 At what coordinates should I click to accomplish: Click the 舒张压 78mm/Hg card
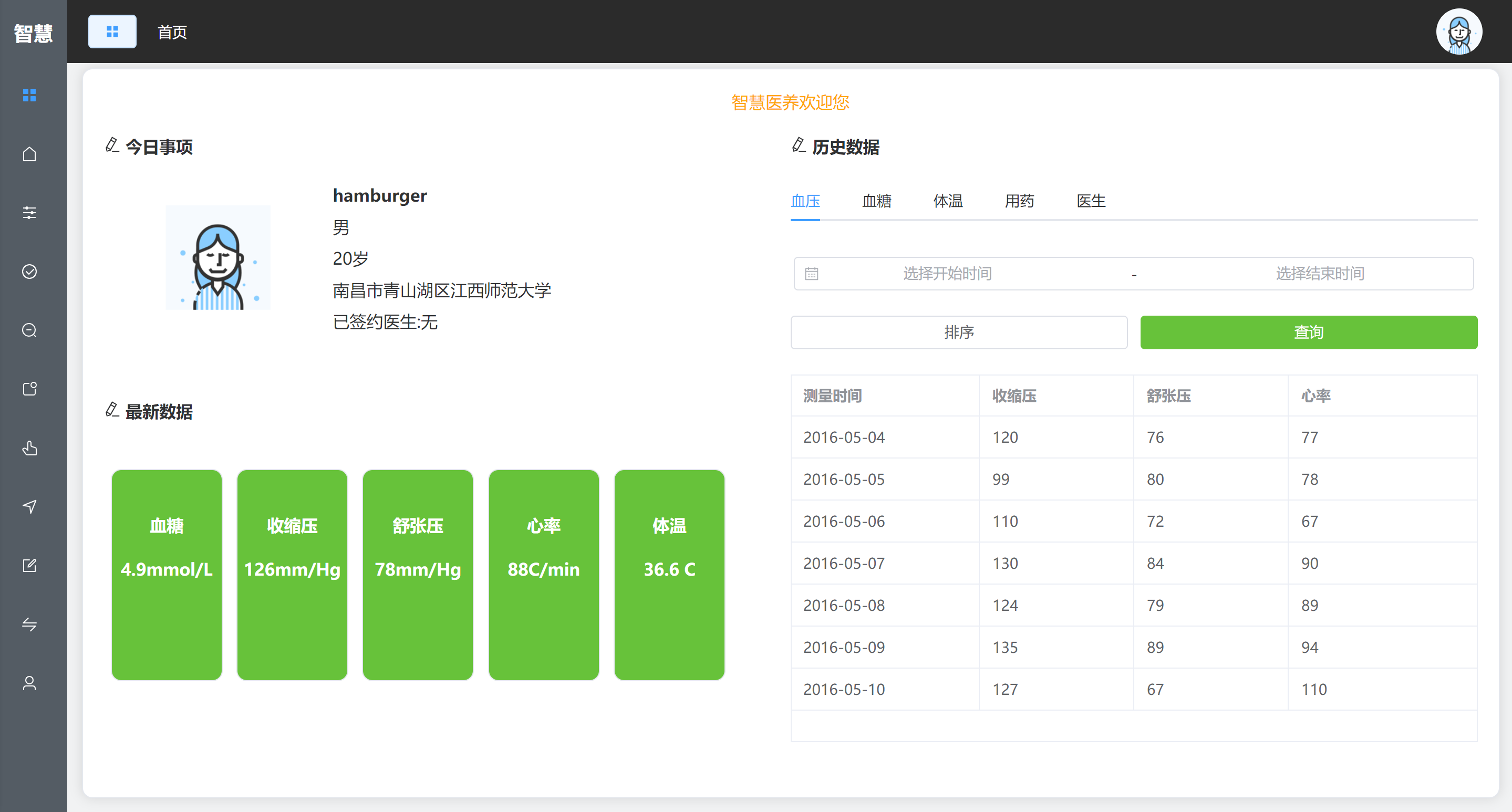[x=418, y=575]
